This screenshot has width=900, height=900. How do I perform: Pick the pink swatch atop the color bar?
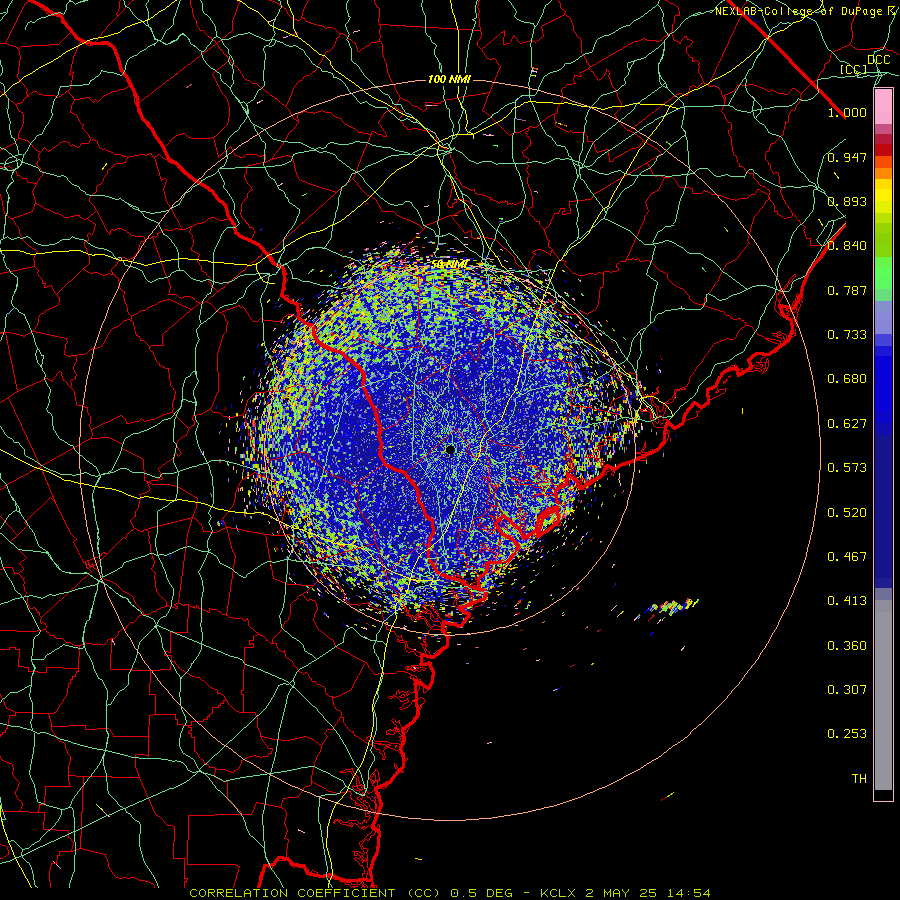tap(883, 107)
